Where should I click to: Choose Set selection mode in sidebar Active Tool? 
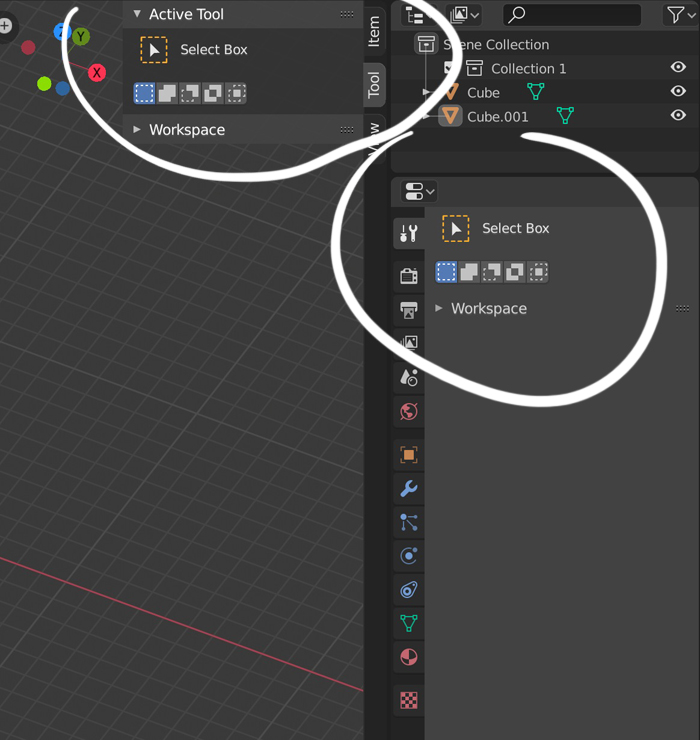coord(144,93)
